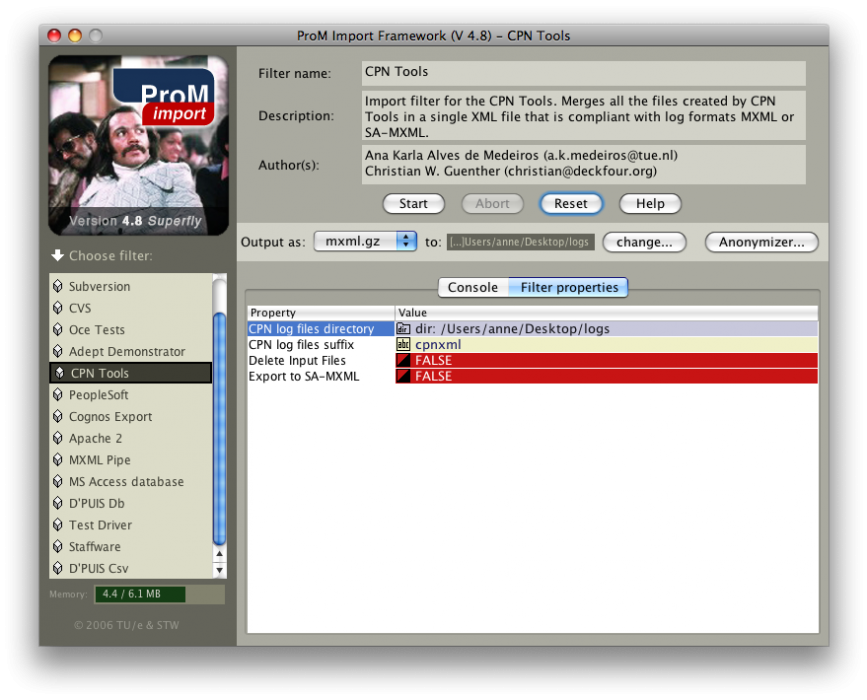The height and width of the screenshot is (700, 867).
Task: Click the Anonymizer... button
Action: pos(761,242)
